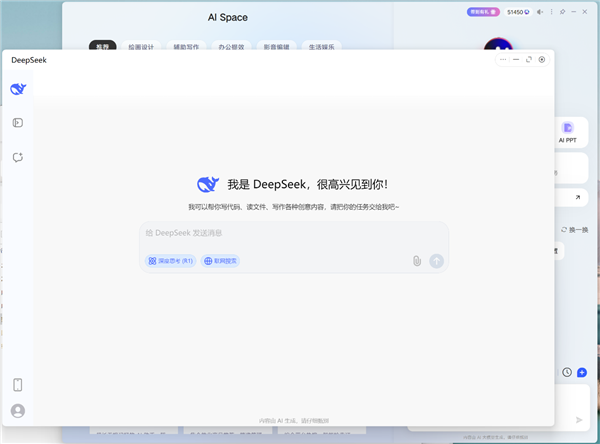Toggle 联网搜索 web search mode
The width and height of the screenshot is (600, 444).
pyautogui.click(x=221, y=261)
